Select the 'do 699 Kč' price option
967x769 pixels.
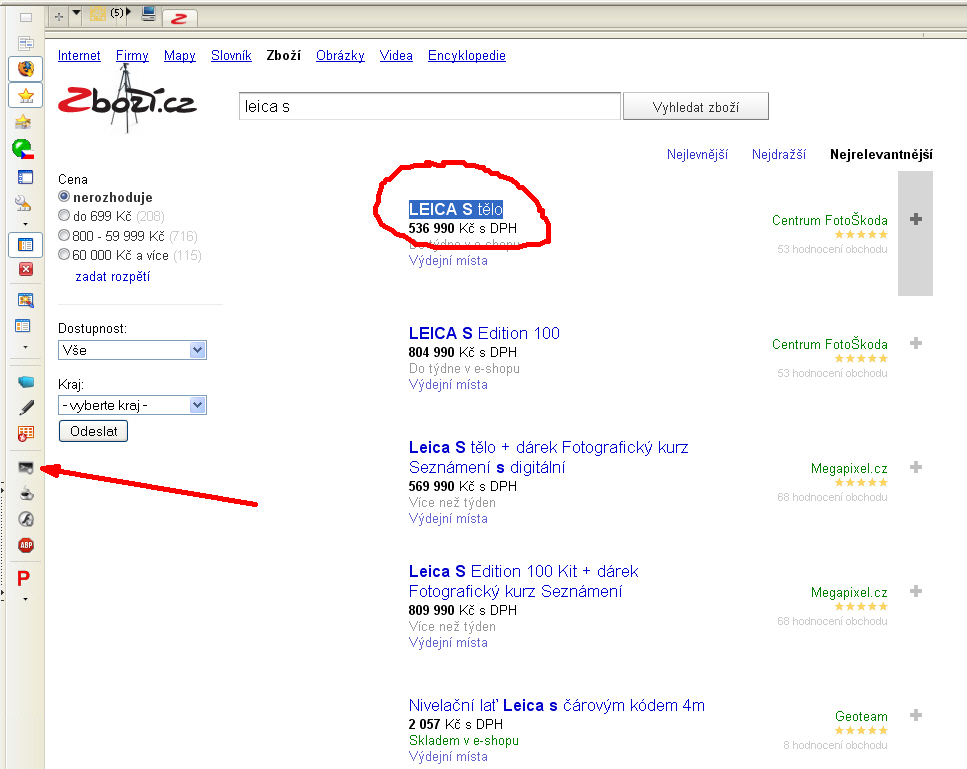click(64, 215)
